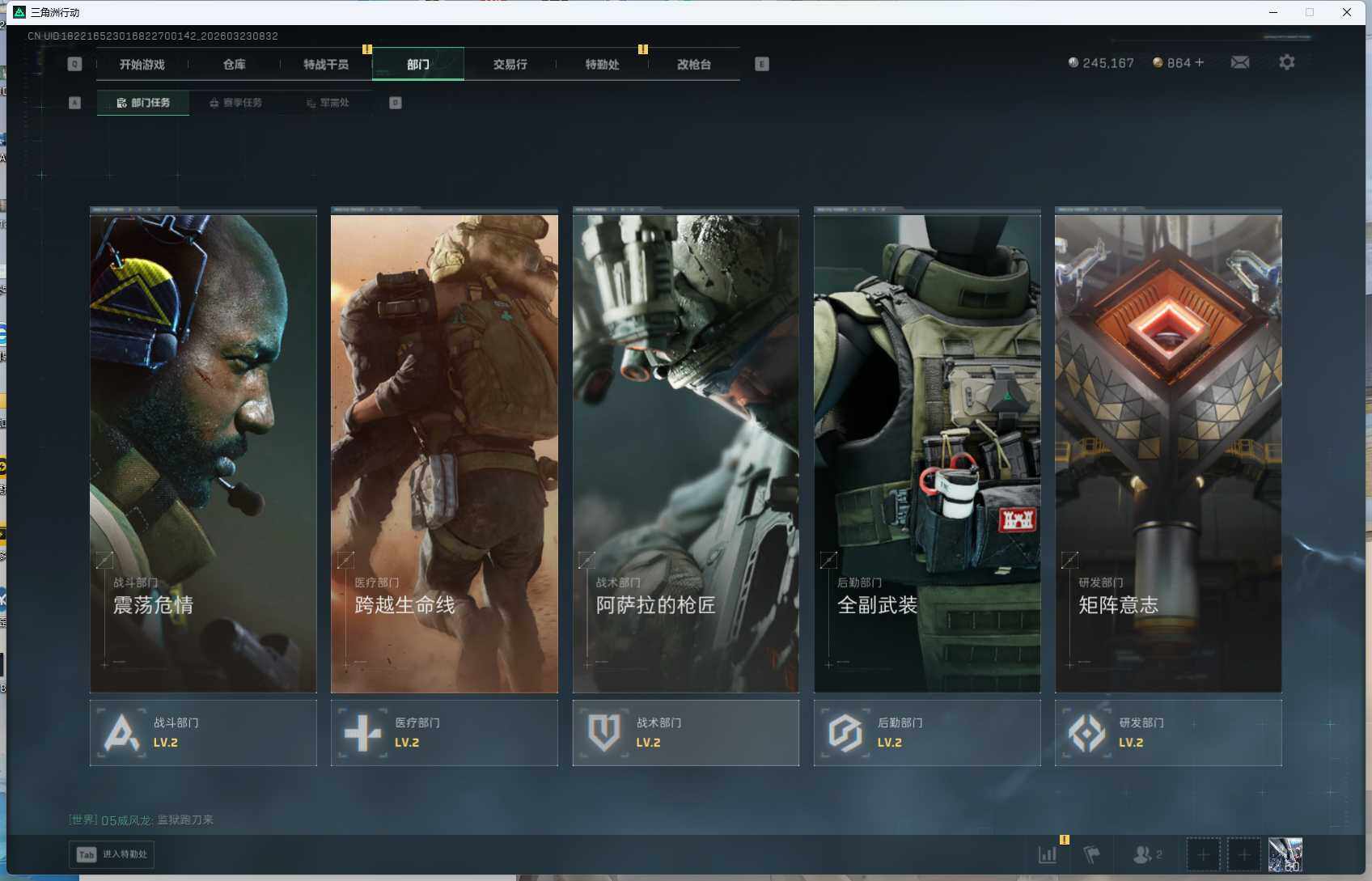Add teammate in slot beside friends icon
The image size is (1372, 881).
pyautogui.click(x=1203, y=854)
